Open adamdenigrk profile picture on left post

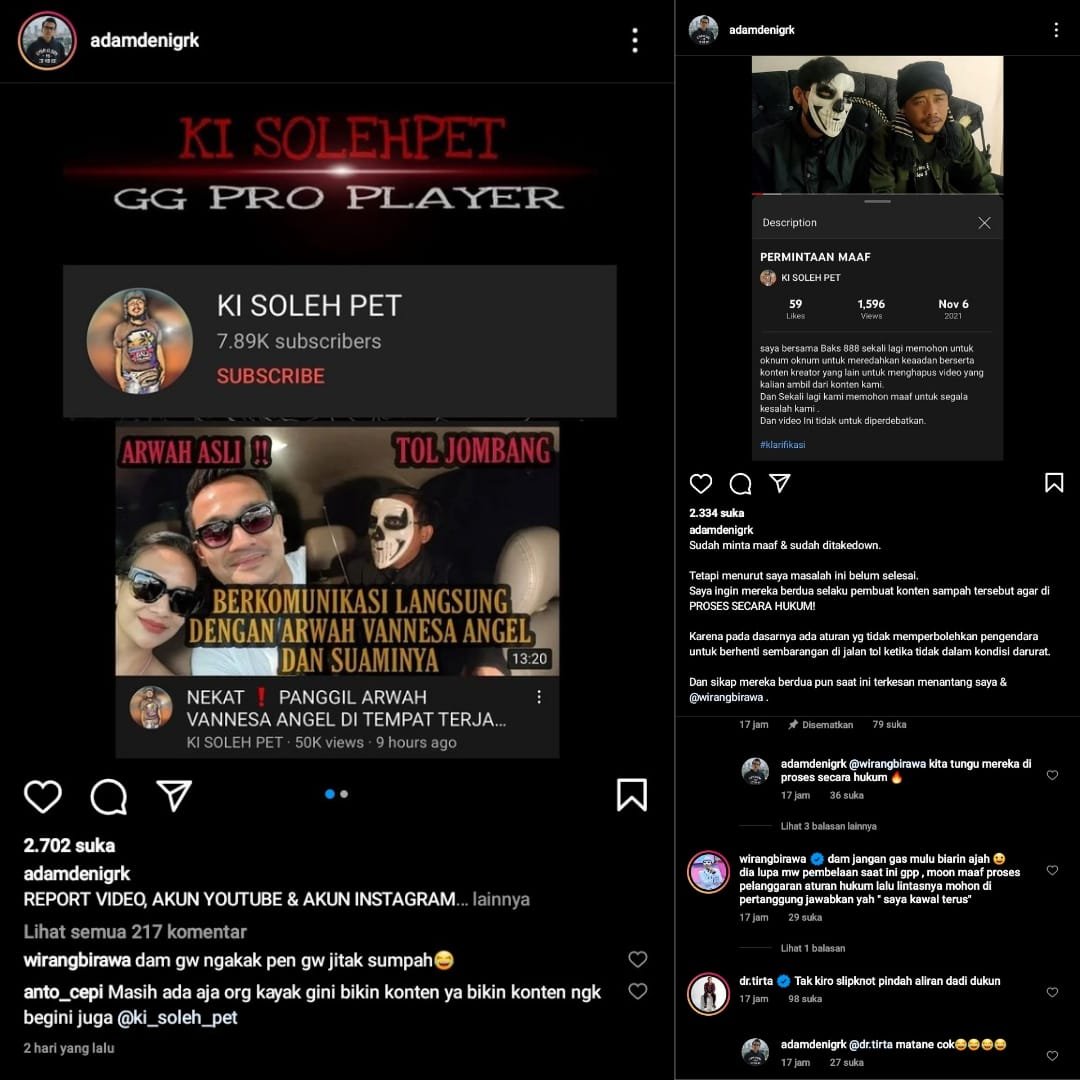coord(47,41)
